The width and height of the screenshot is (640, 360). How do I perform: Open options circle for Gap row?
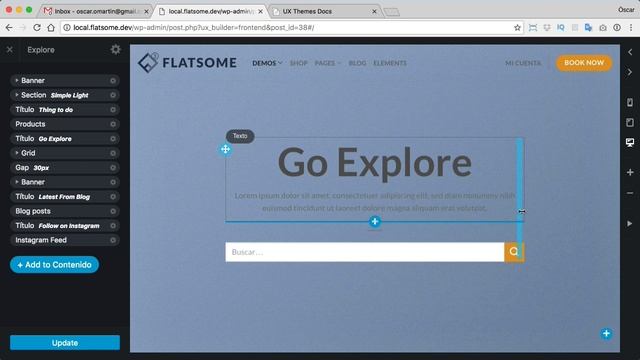point(113,168)
